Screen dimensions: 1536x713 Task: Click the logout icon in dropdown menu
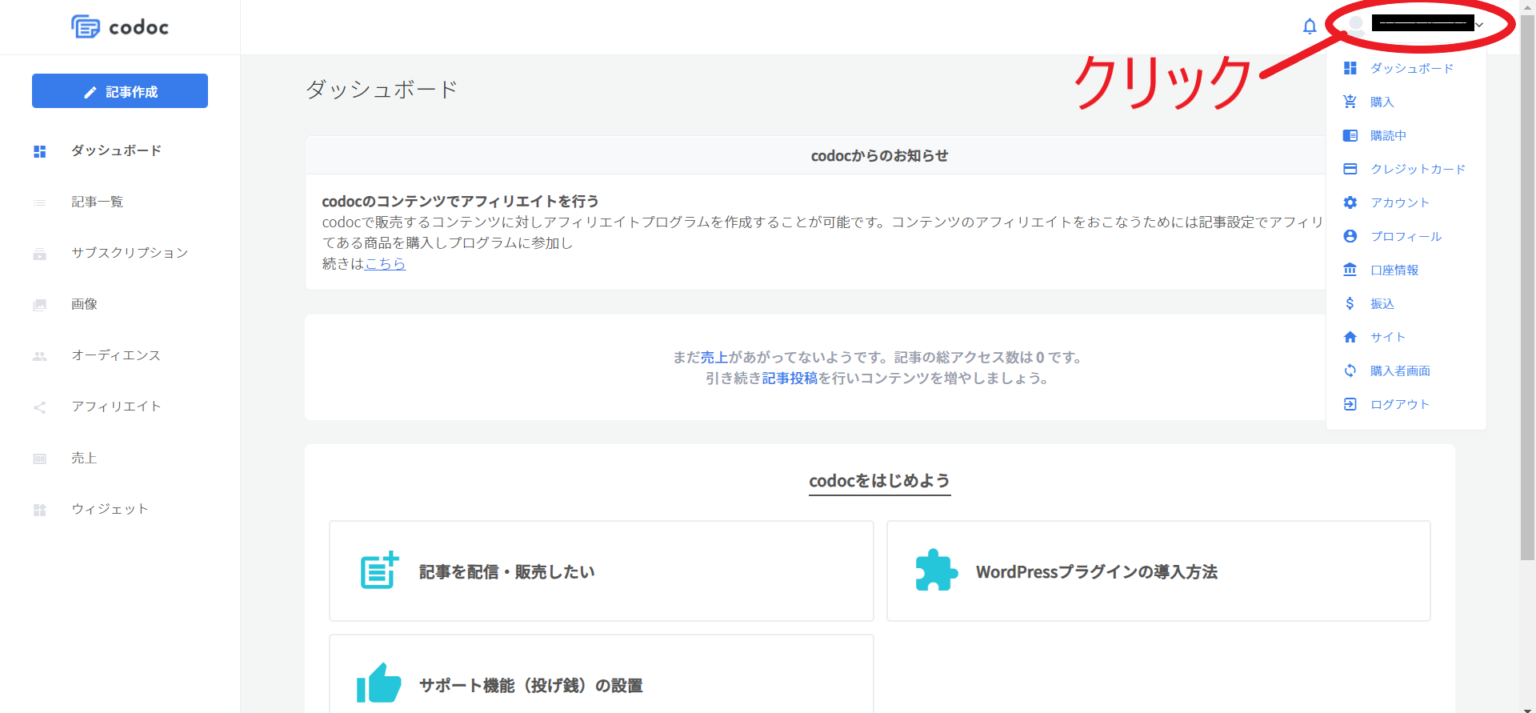[x=1350, y=404]
